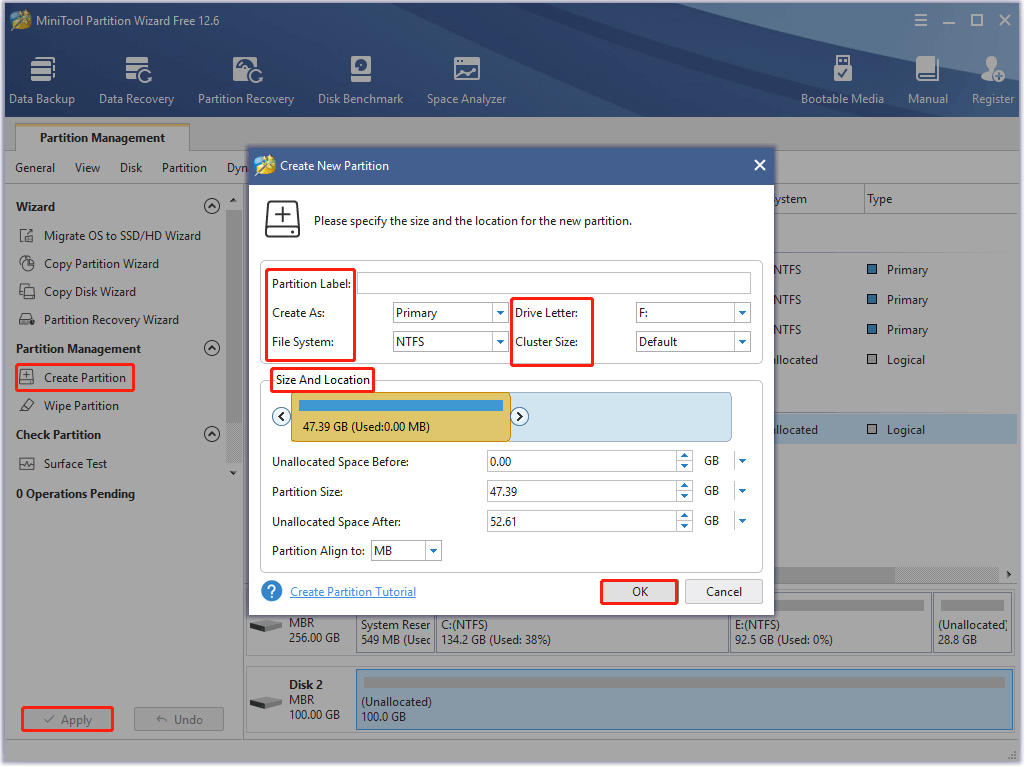Open the Drive Letter dropdown

coord(742,312)
